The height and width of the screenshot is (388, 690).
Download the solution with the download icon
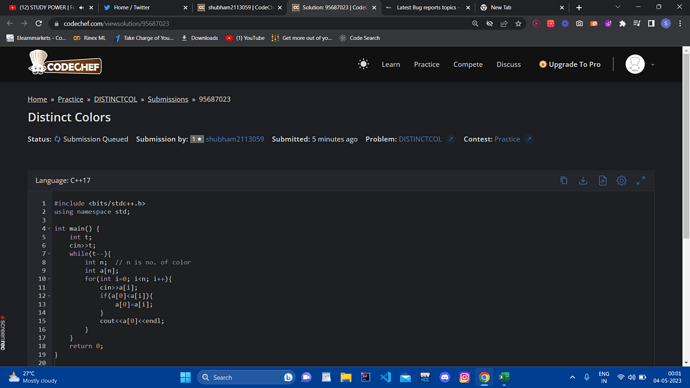[583, 180]
